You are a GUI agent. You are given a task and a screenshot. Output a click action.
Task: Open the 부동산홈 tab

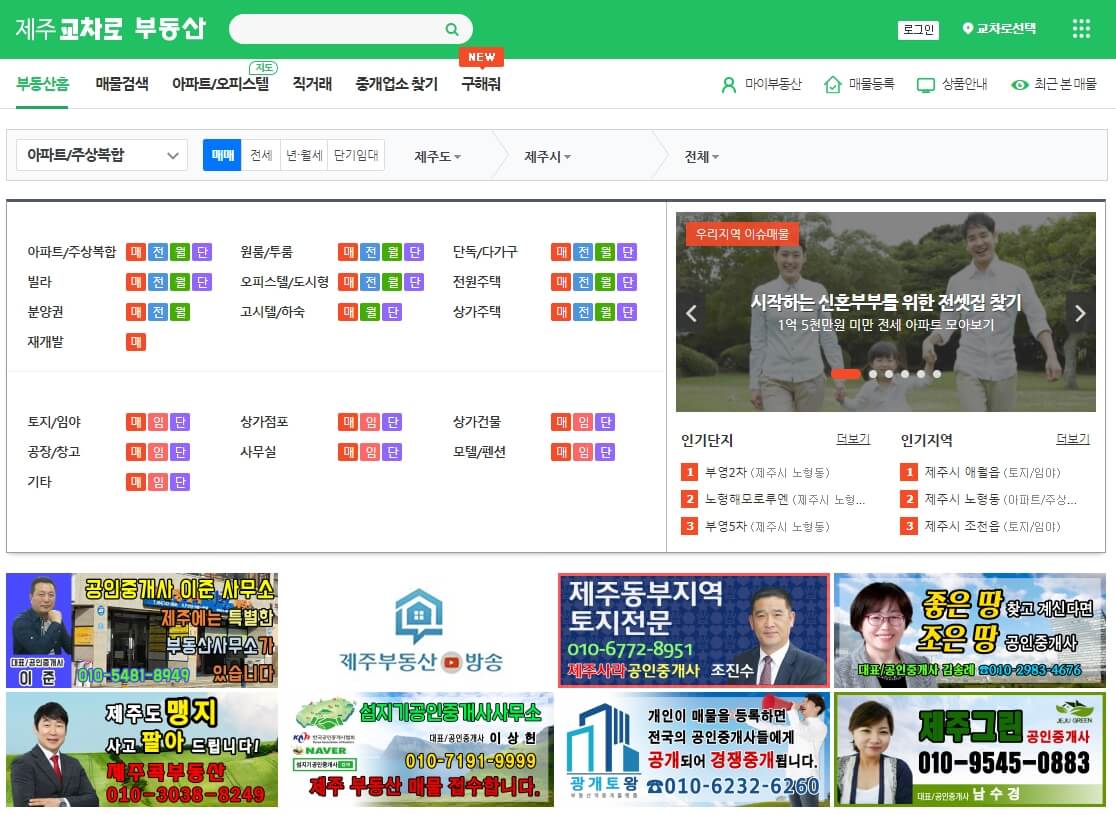coord(43,84)
